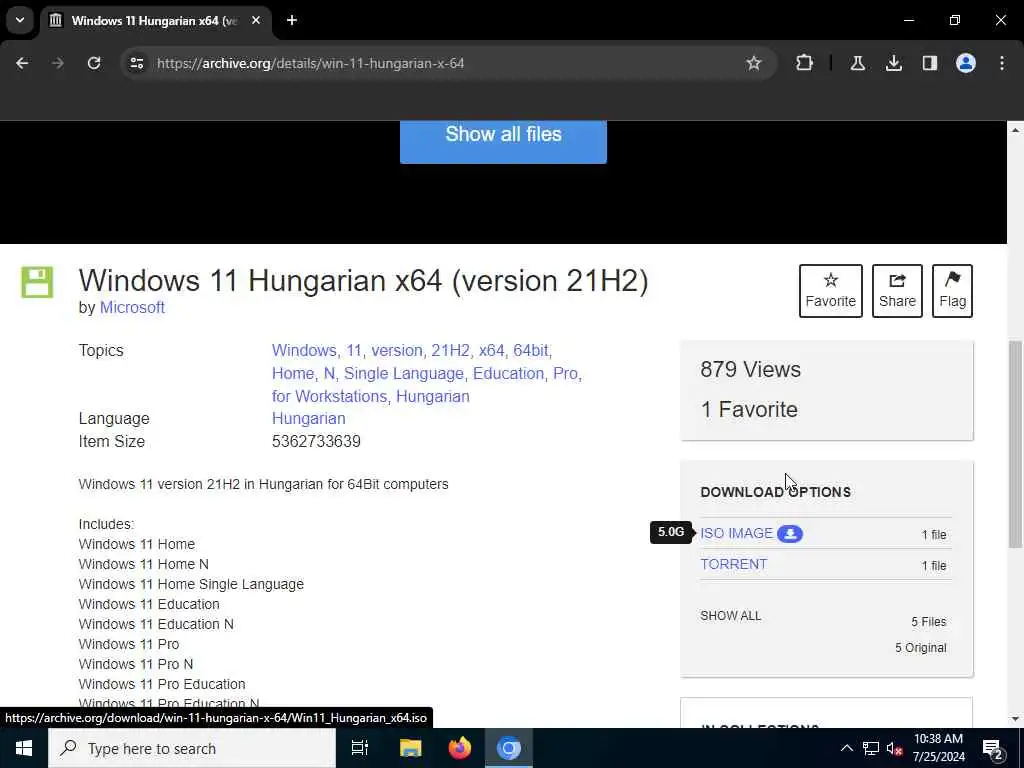This screenshot has height=768, width=1024.
Task: Open the Single Language topic link
Action: coord(404,374)
